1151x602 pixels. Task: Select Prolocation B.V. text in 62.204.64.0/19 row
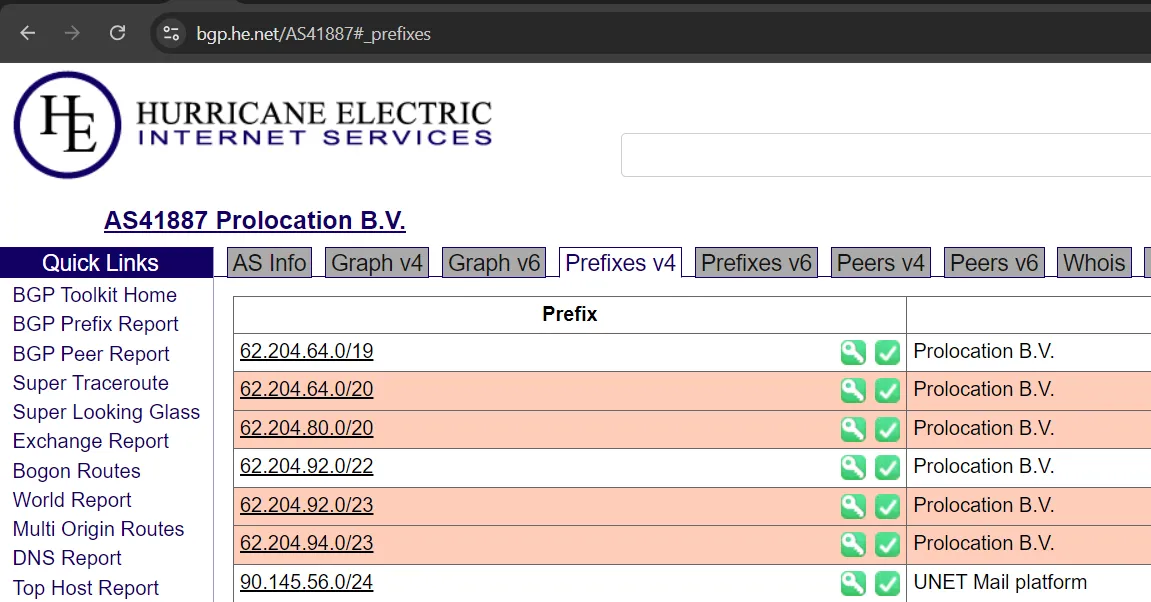(984, 351)
